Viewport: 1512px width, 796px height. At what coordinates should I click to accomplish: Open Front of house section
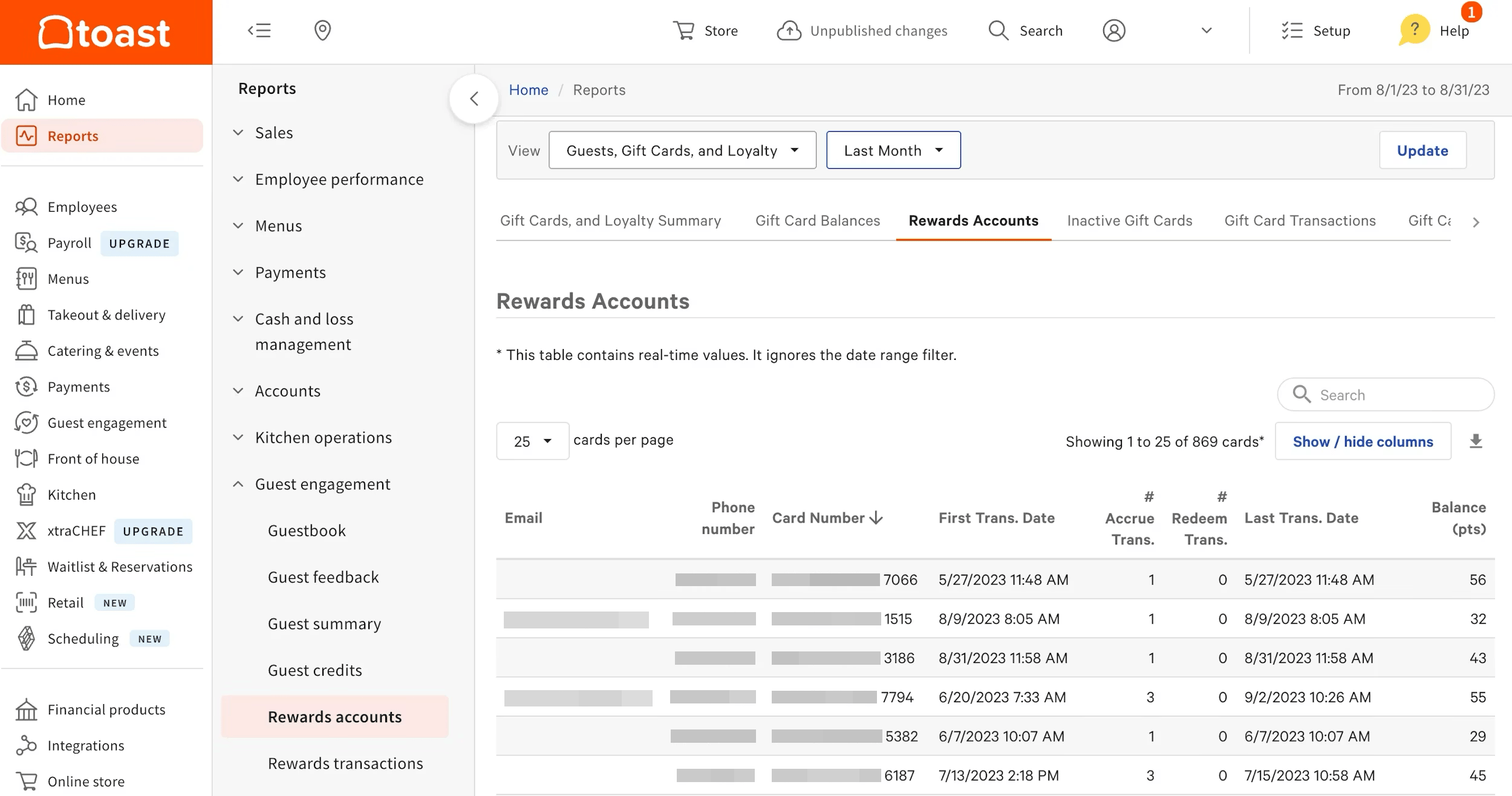click(93, 459)
